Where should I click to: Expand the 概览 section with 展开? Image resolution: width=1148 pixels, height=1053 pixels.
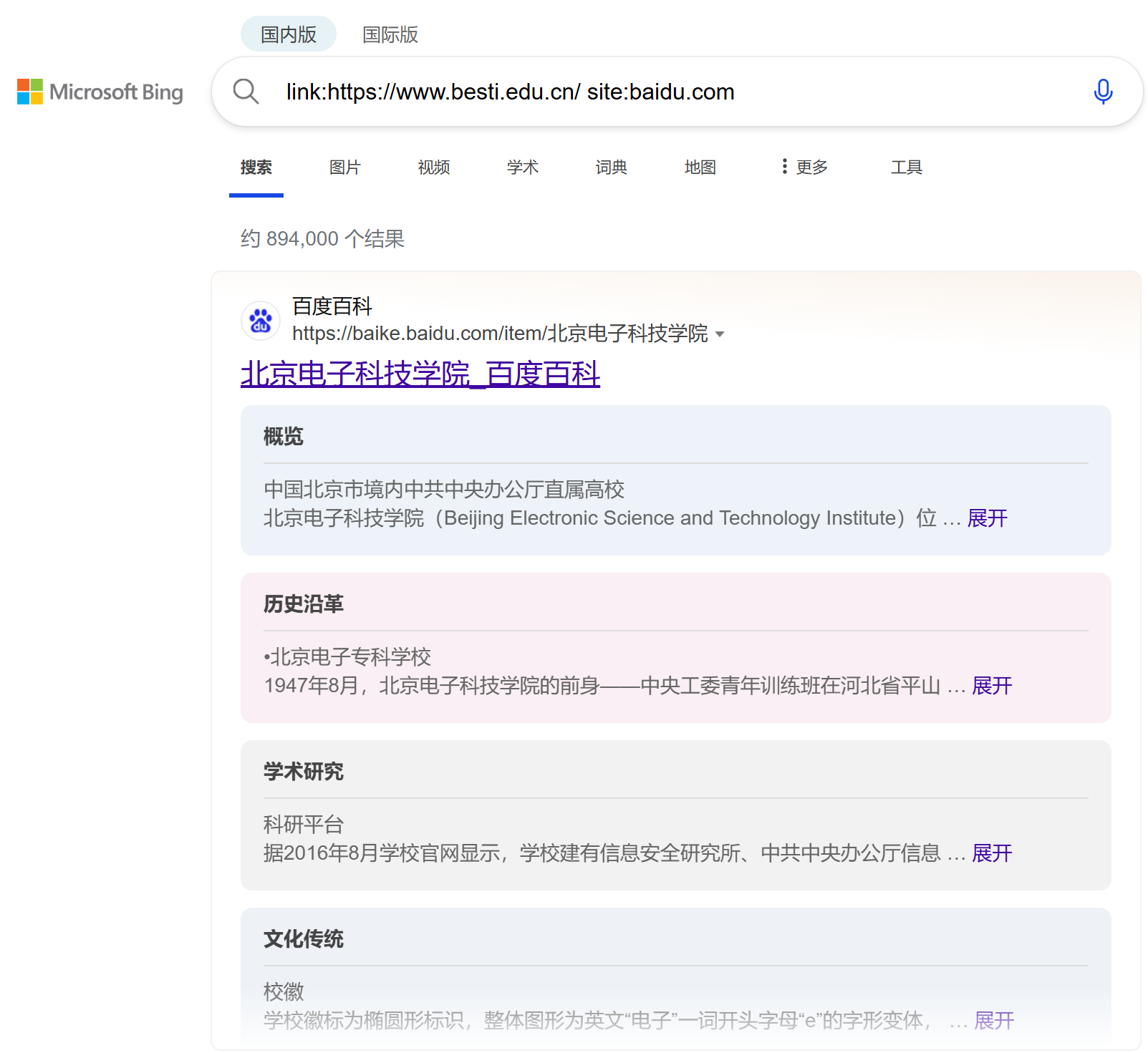[988, 518]
